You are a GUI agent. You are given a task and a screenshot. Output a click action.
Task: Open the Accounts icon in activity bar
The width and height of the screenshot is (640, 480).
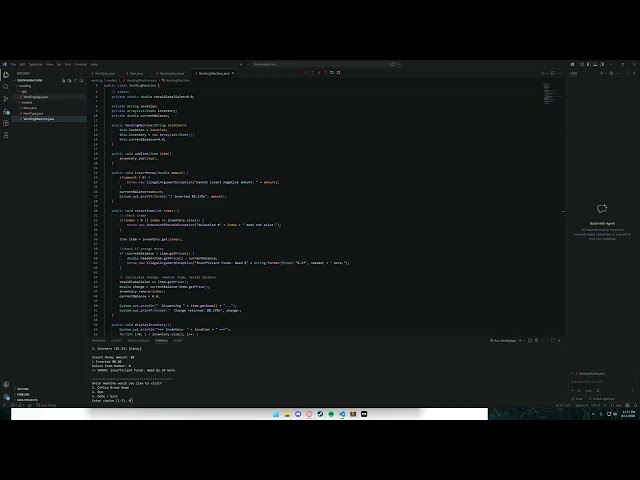coord(6,384)
